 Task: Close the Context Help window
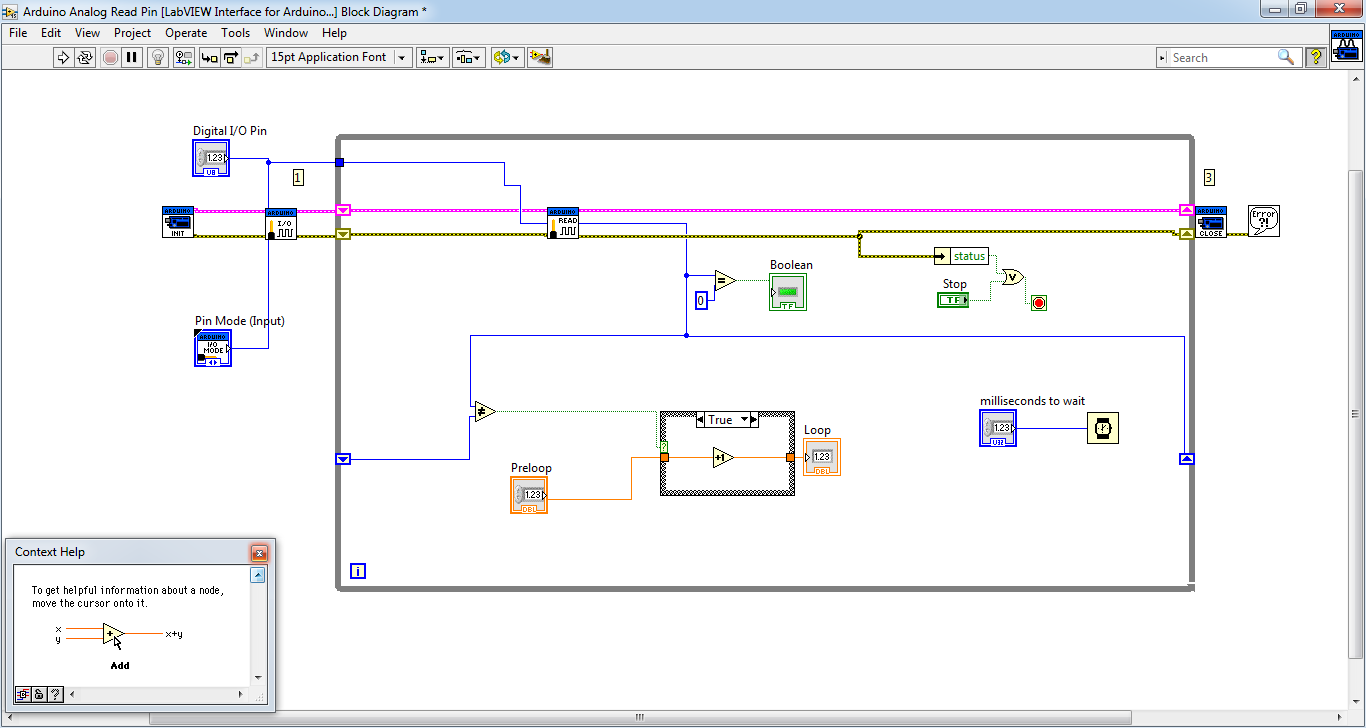click(259, 553)
